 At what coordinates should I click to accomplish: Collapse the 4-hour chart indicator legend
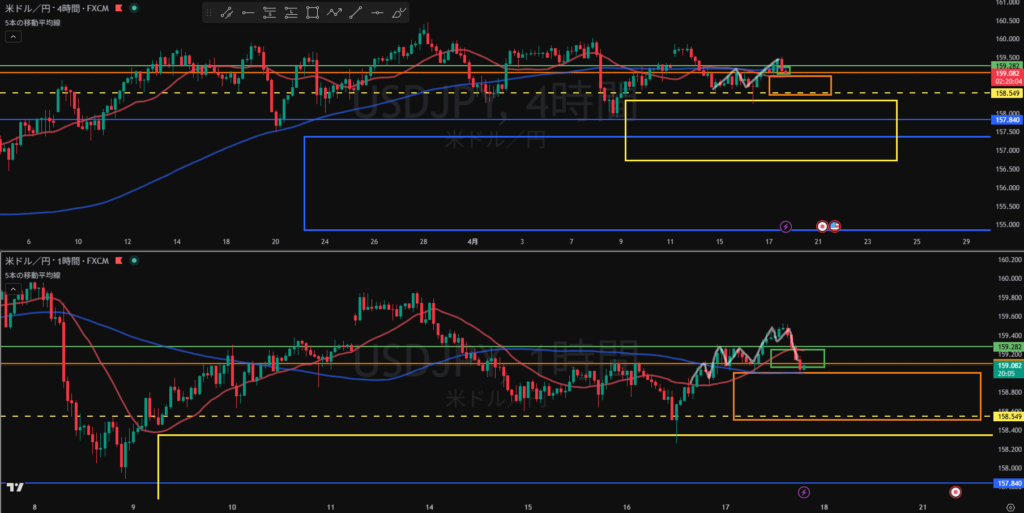[13, 36]
